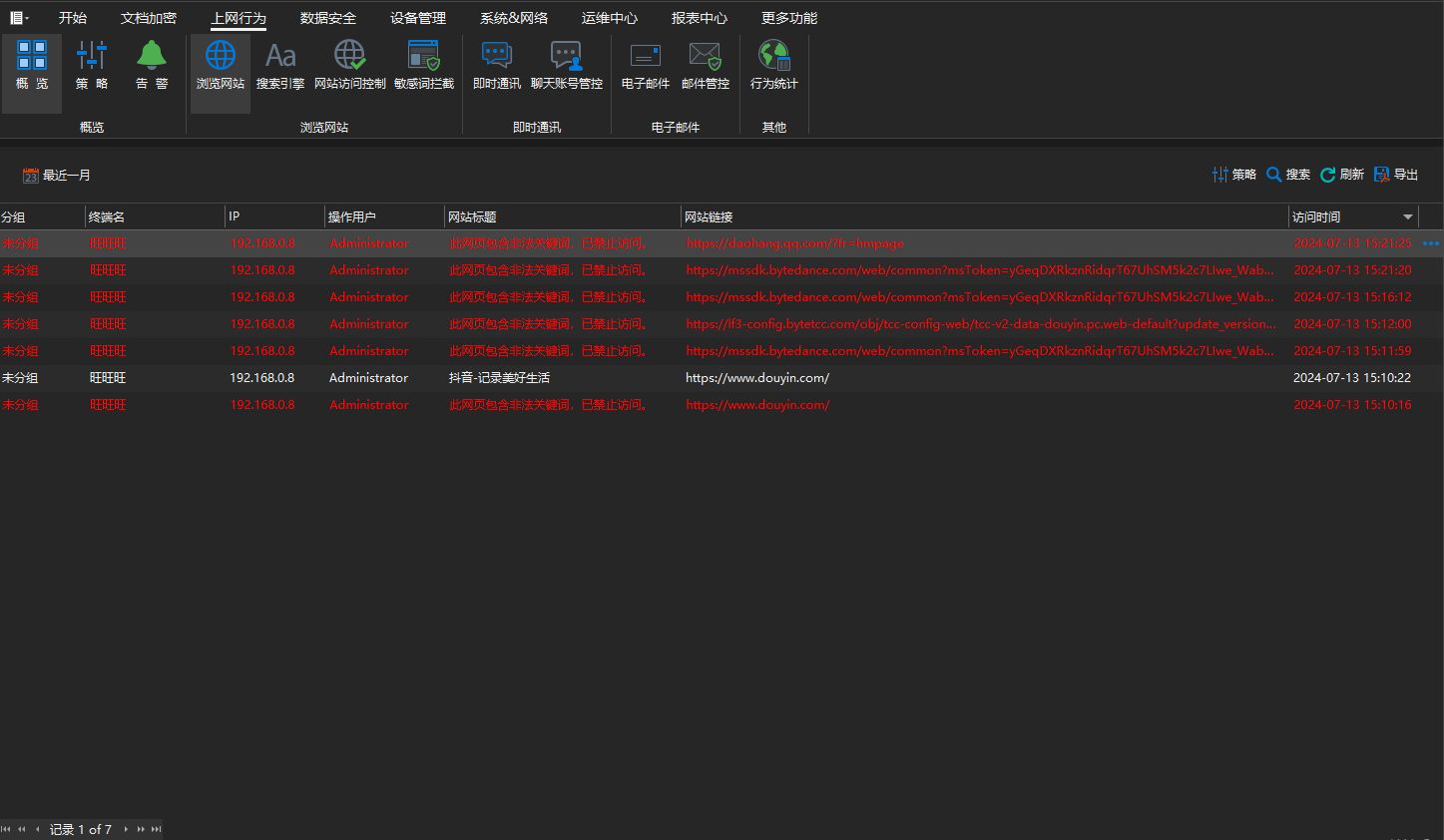
Task: Click 192.168.0.8 in the 15:12:00 row
Action: [262, 324]
